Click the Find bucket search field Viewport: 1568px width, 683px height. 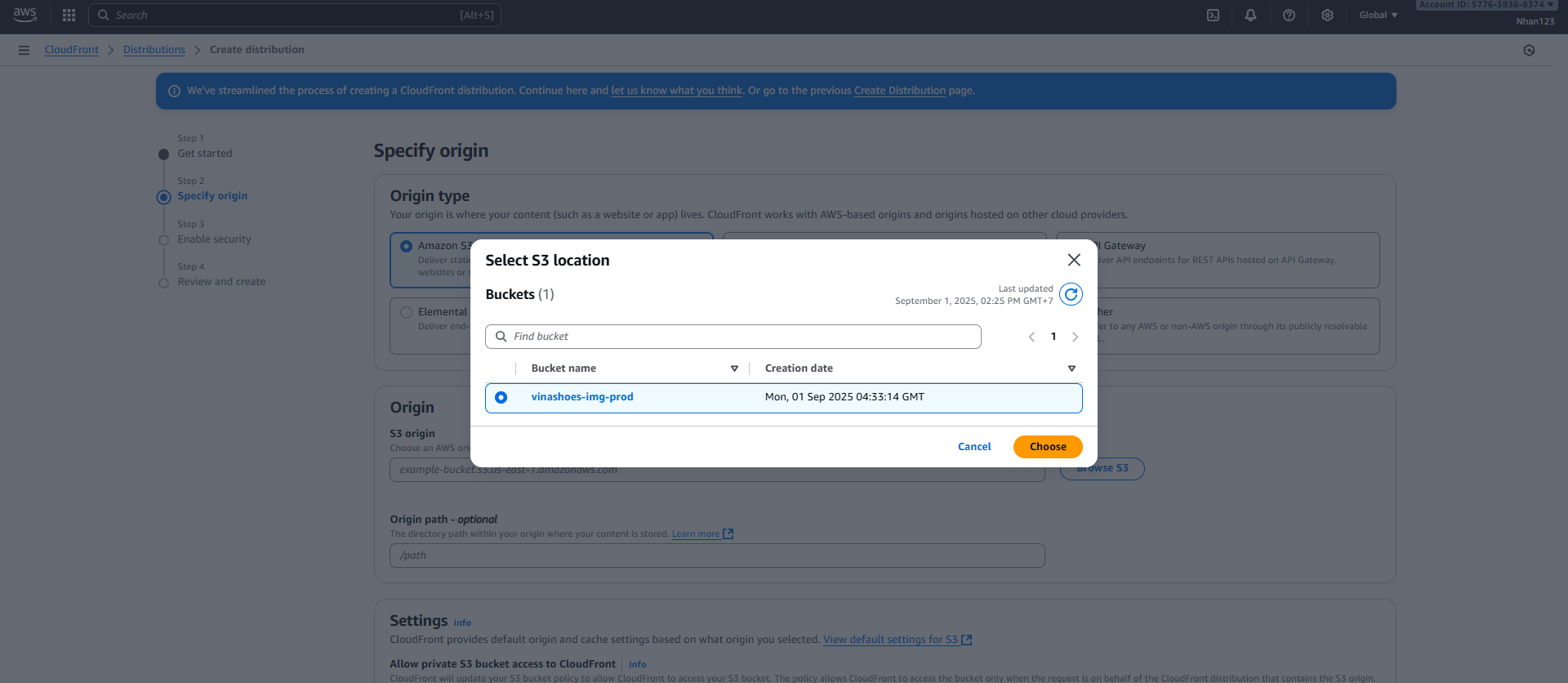[x=733, y=336]
